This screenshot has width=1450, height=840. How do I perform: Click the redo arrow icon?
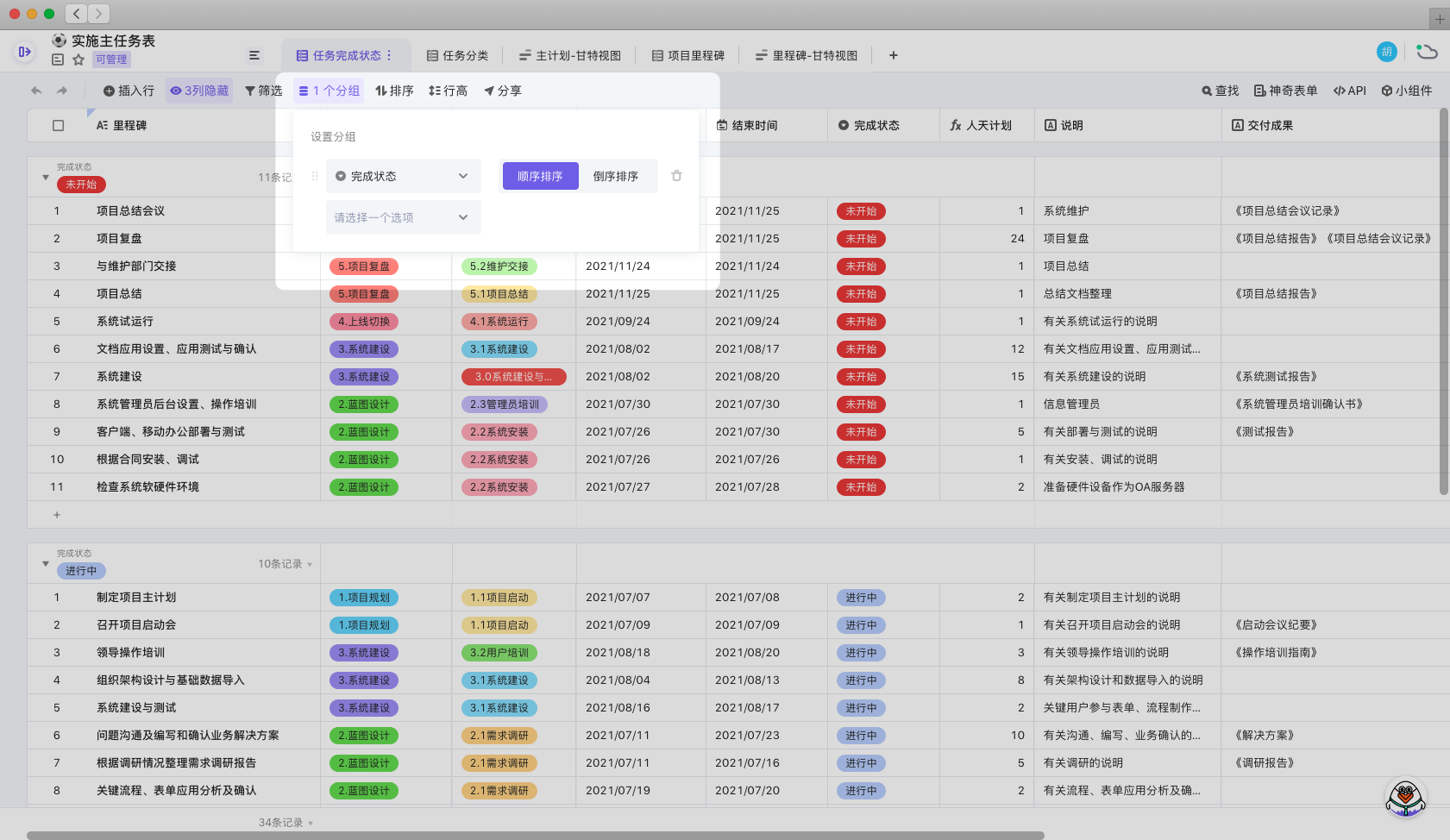62,91
